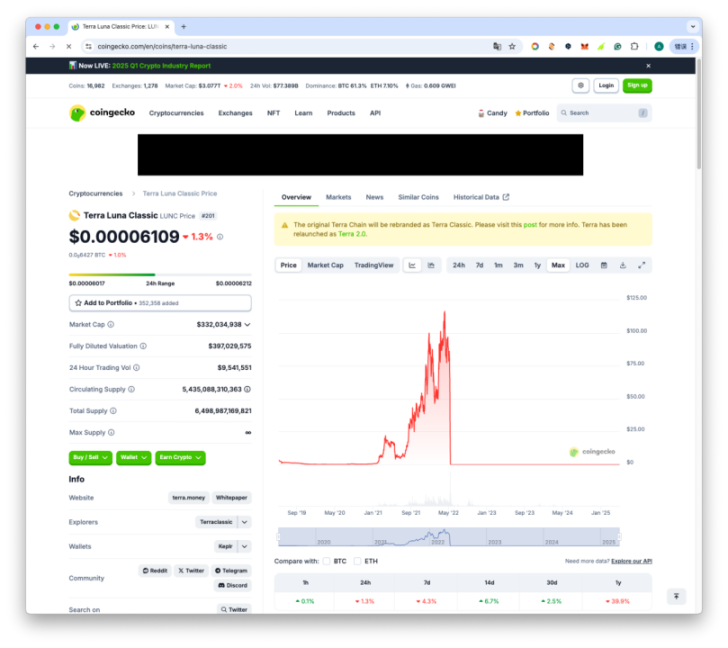The width and height of the screenshot is (728, 648).
Task: Switch to line chart icon
Action: (x=412, y=265)
